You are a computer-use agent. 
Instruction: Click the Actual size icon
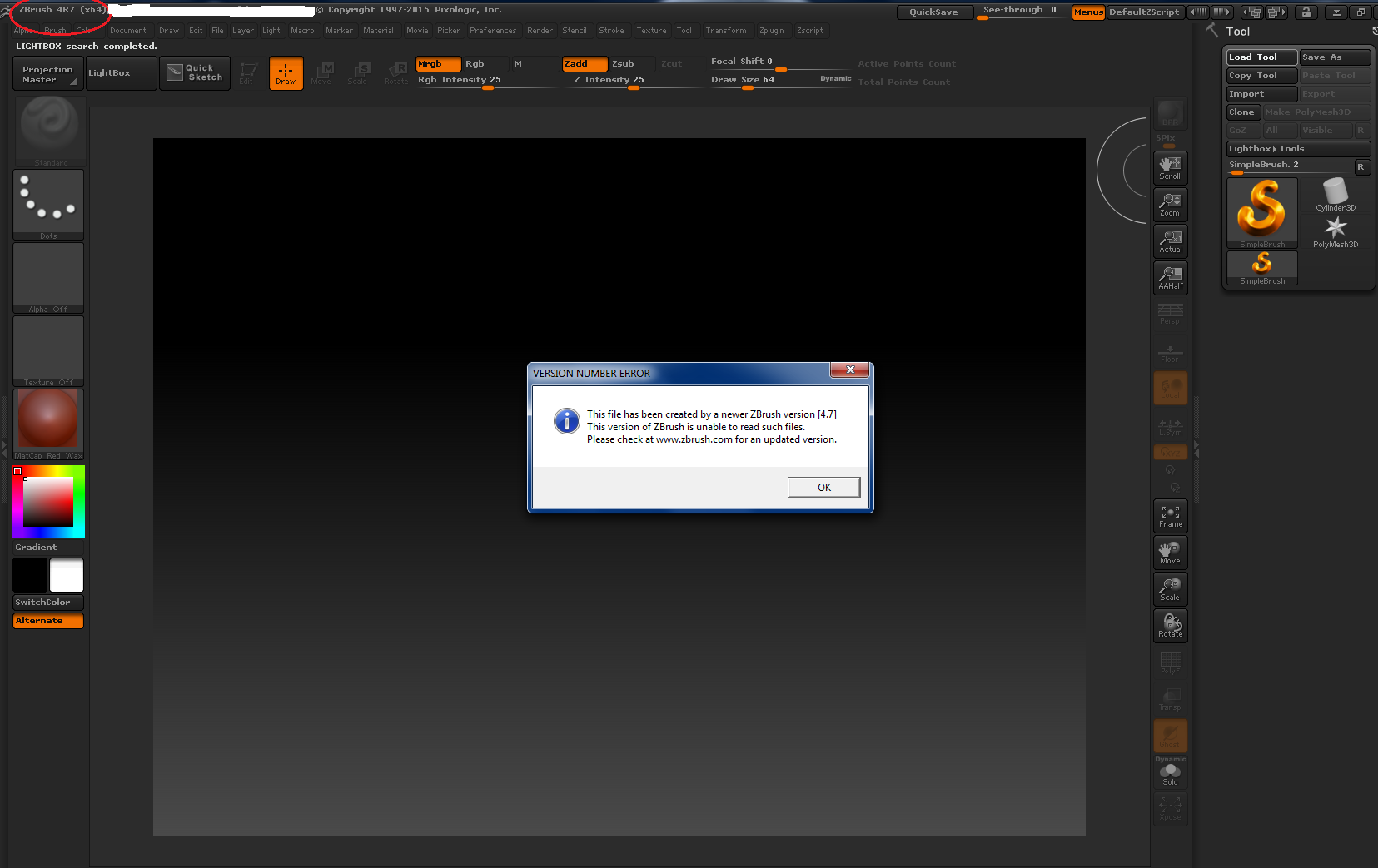click(x=1170, y=241)
